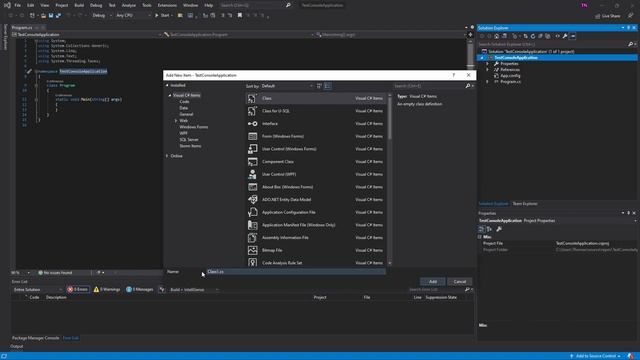Click the Show All Files icon in Solution Explorer
Image resolution: width=640 pixels, height=360 pixels.
pos(548,36)
